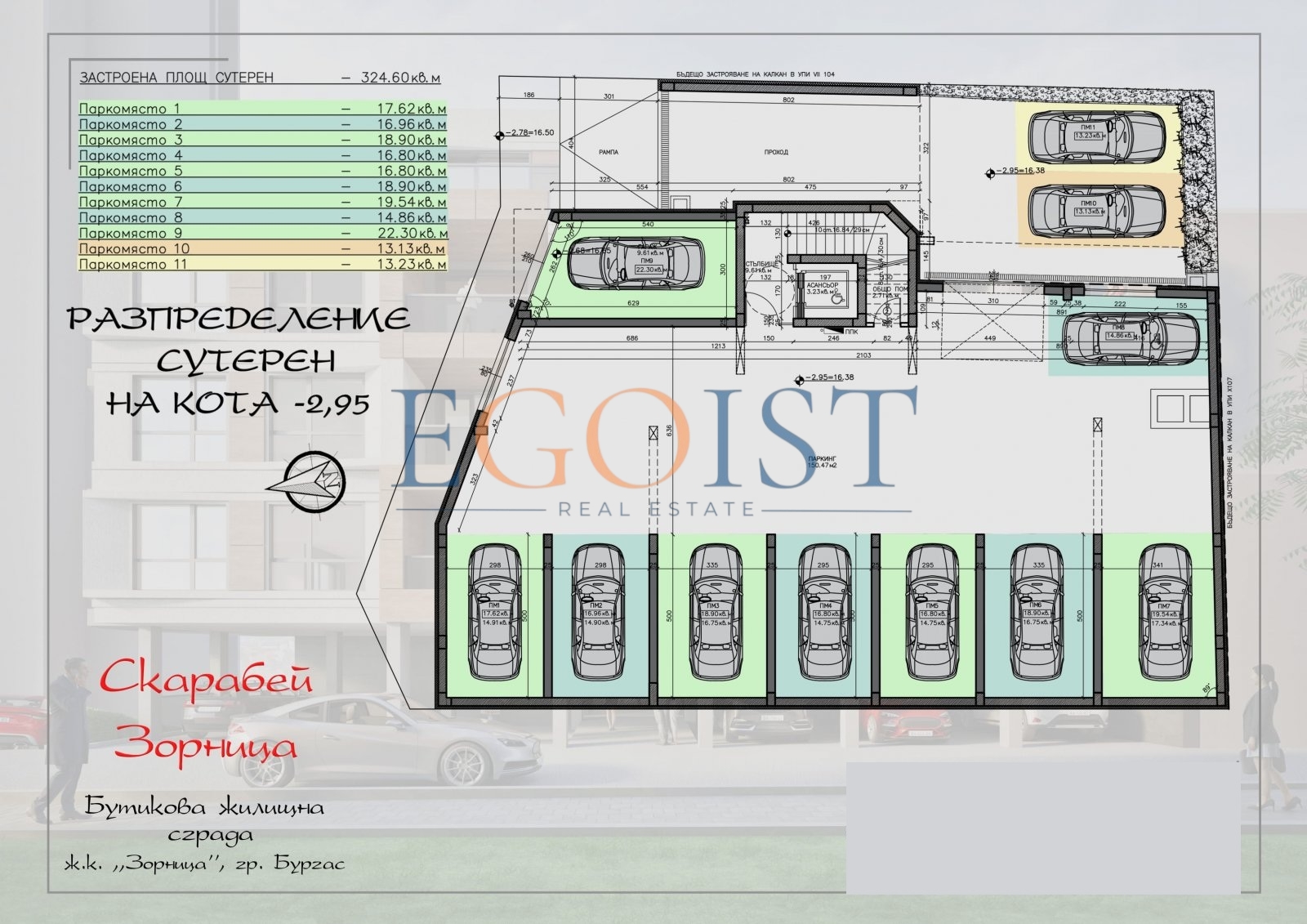
Task: Select the Паркомясто 11 yellow legend row
Action: tap(262, 264)
